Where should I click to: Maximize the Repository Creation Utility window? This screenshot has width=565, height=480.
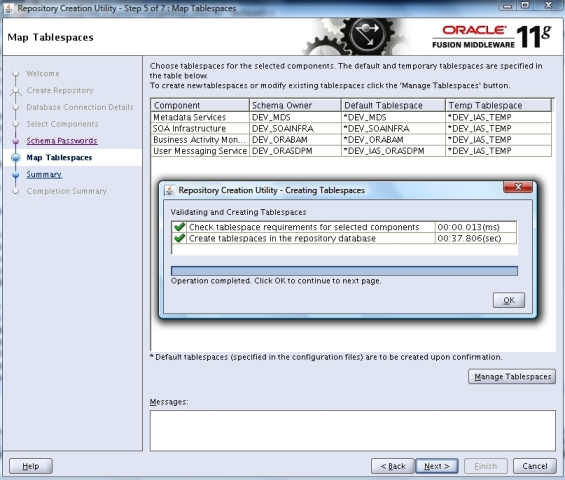click(525, 5)
